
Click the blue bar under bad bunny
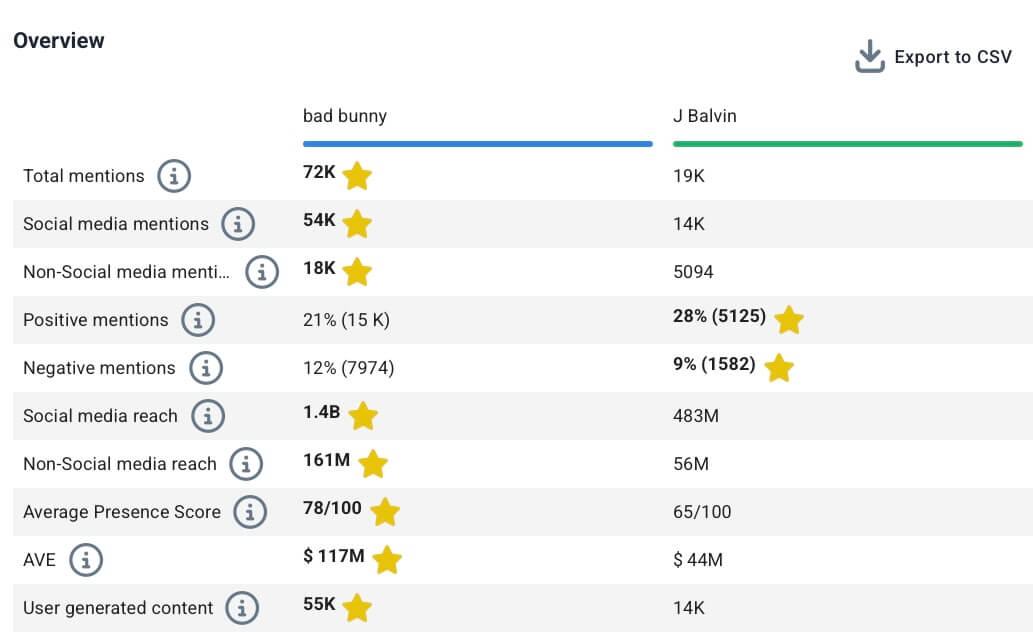478,144
